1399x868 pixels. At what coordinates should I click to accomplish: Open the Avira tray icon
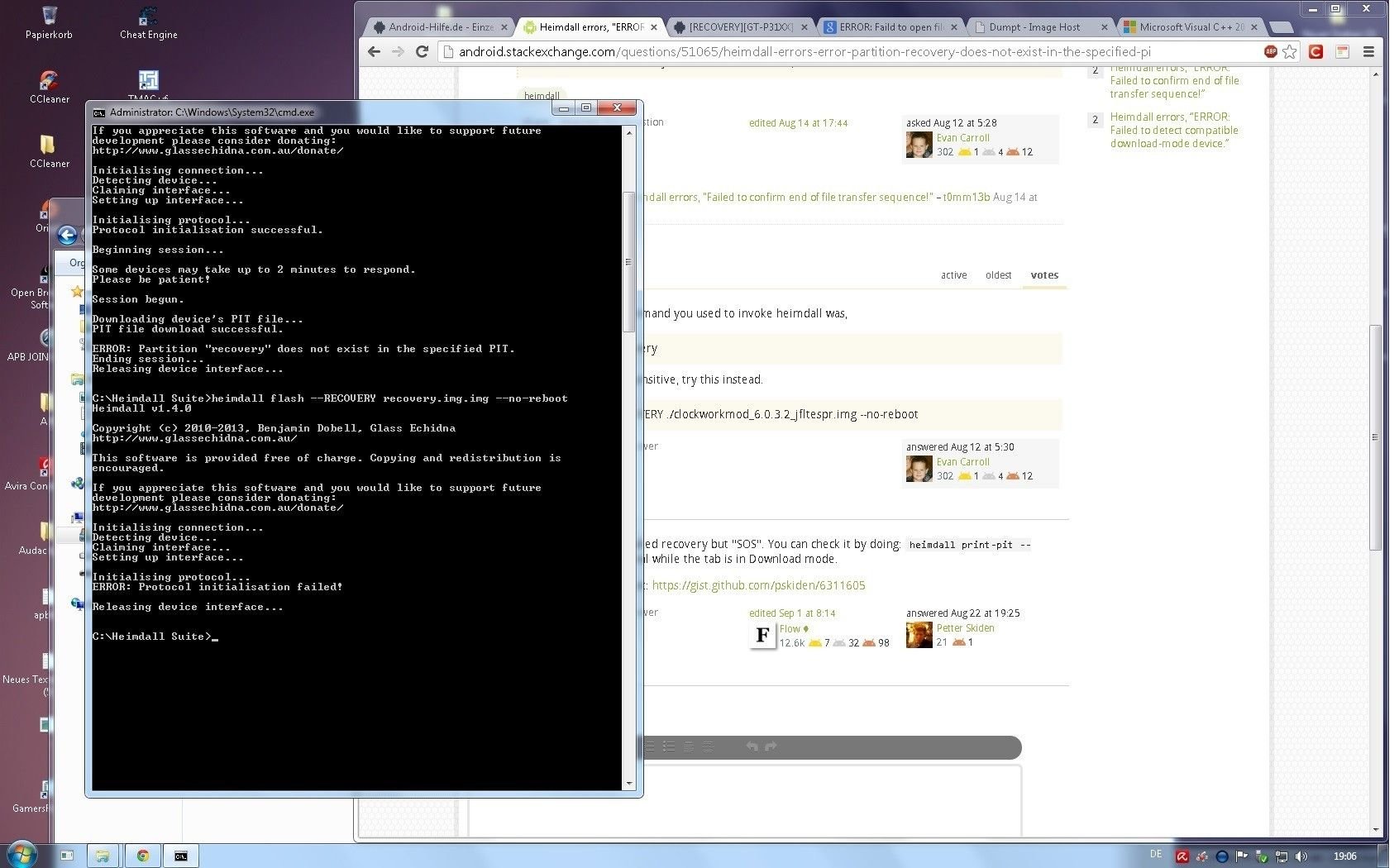click(1182, 856)
